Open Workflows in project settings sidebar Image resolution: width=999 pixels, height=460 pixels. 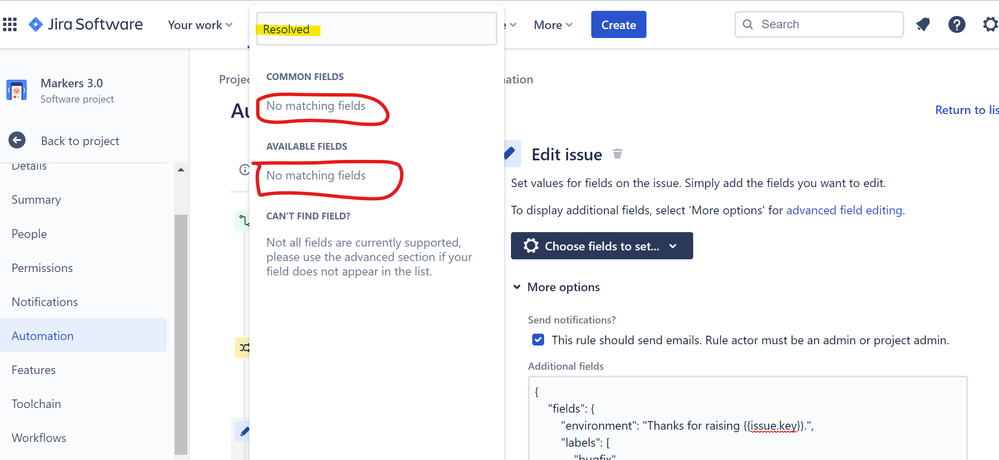pos(39,438)
